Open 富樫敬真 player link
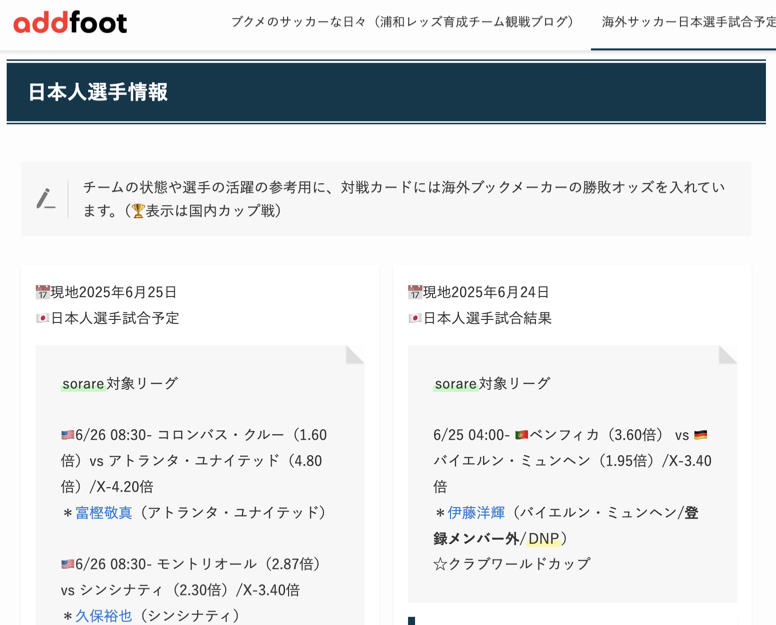Viewport: 776px width, 625px height. (104, 512)
